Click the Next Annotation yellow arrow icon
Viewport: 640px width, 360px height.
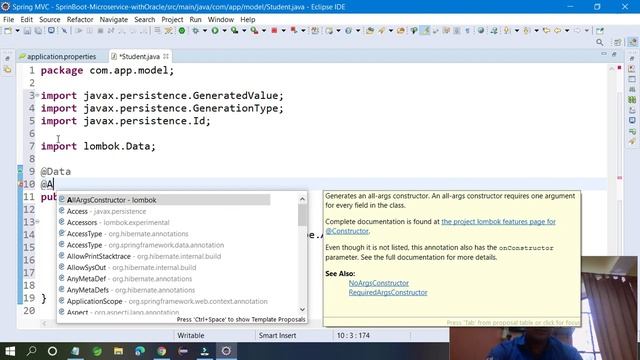[x=507, y=31]
